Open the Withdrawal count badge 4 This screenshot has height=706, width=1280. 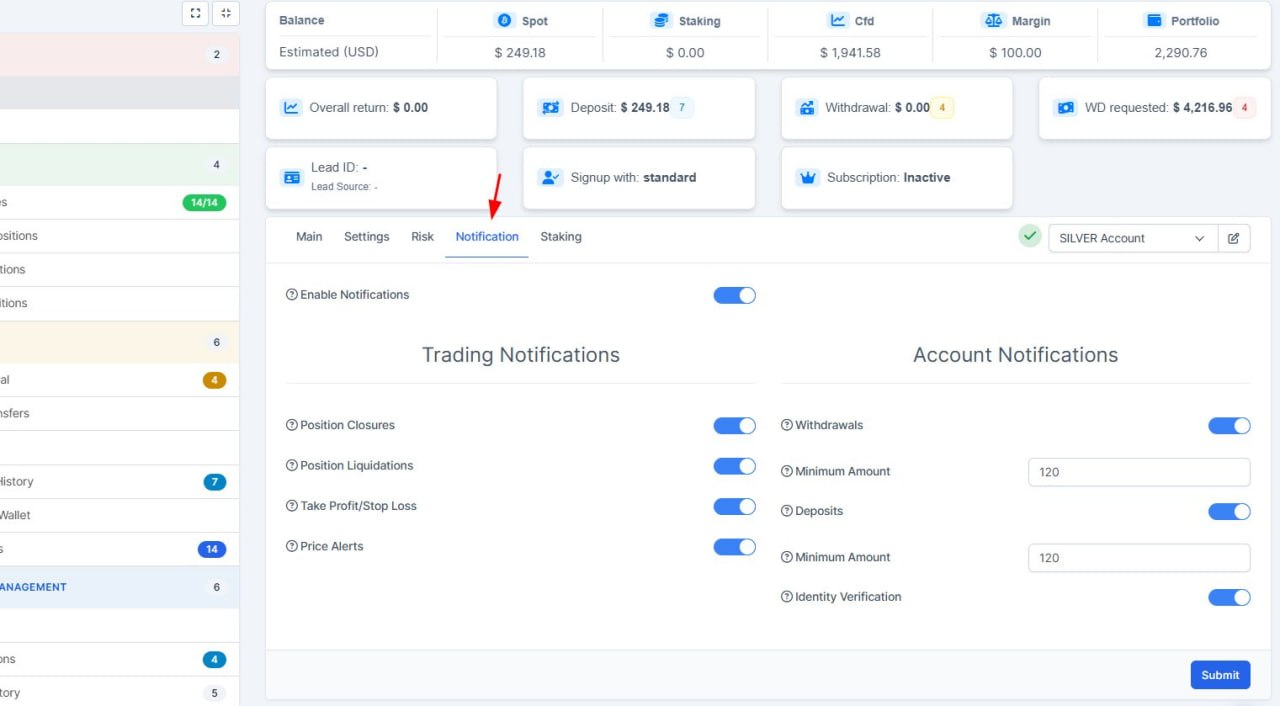(x=942, y=107)
